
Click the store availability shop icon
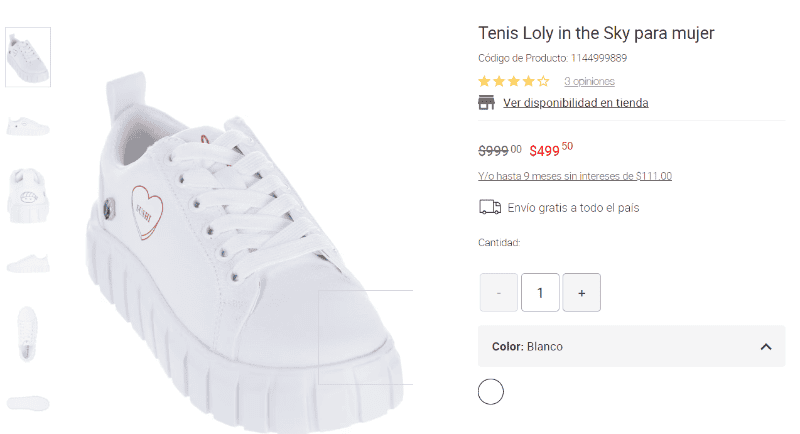coord(487,103)
